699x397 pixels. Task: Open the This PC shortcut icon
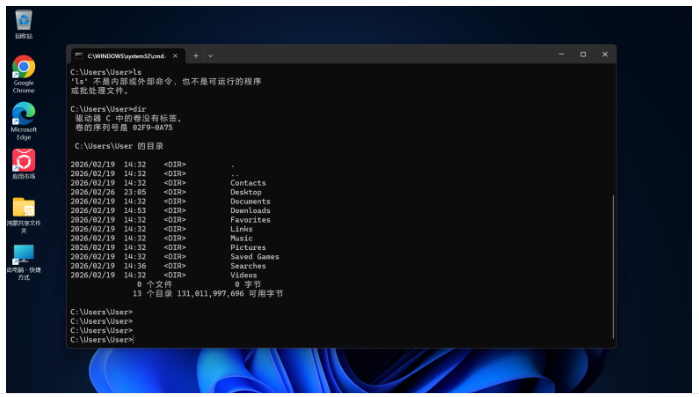coord(24,262)
